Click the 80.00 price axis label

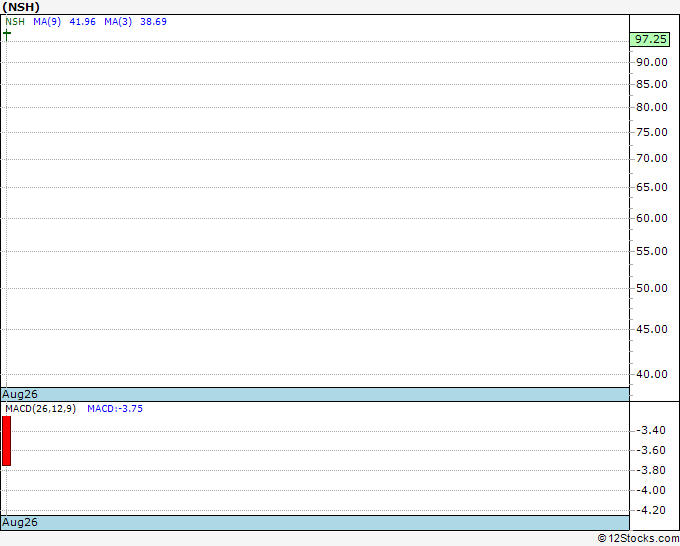click(651, 107)
